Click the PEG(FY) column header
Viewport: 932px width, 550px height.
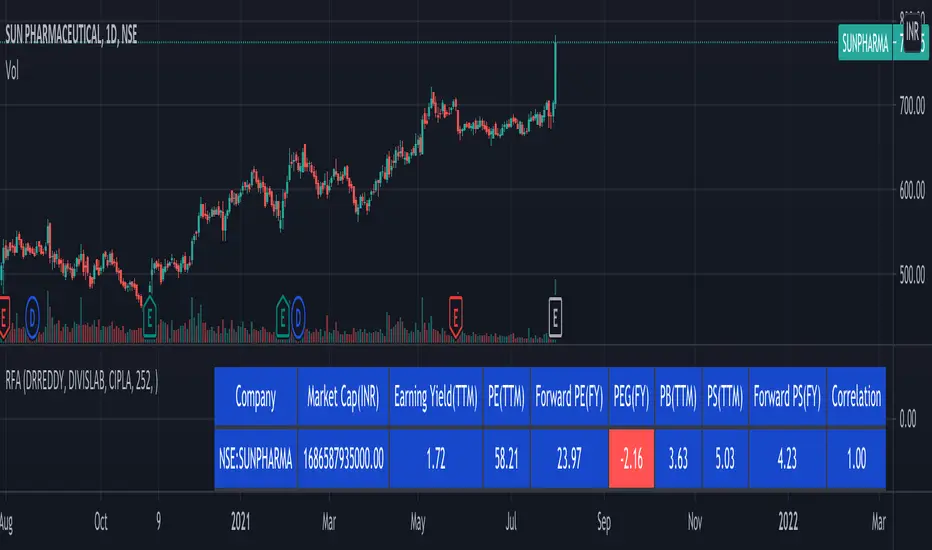pos(631,397)
